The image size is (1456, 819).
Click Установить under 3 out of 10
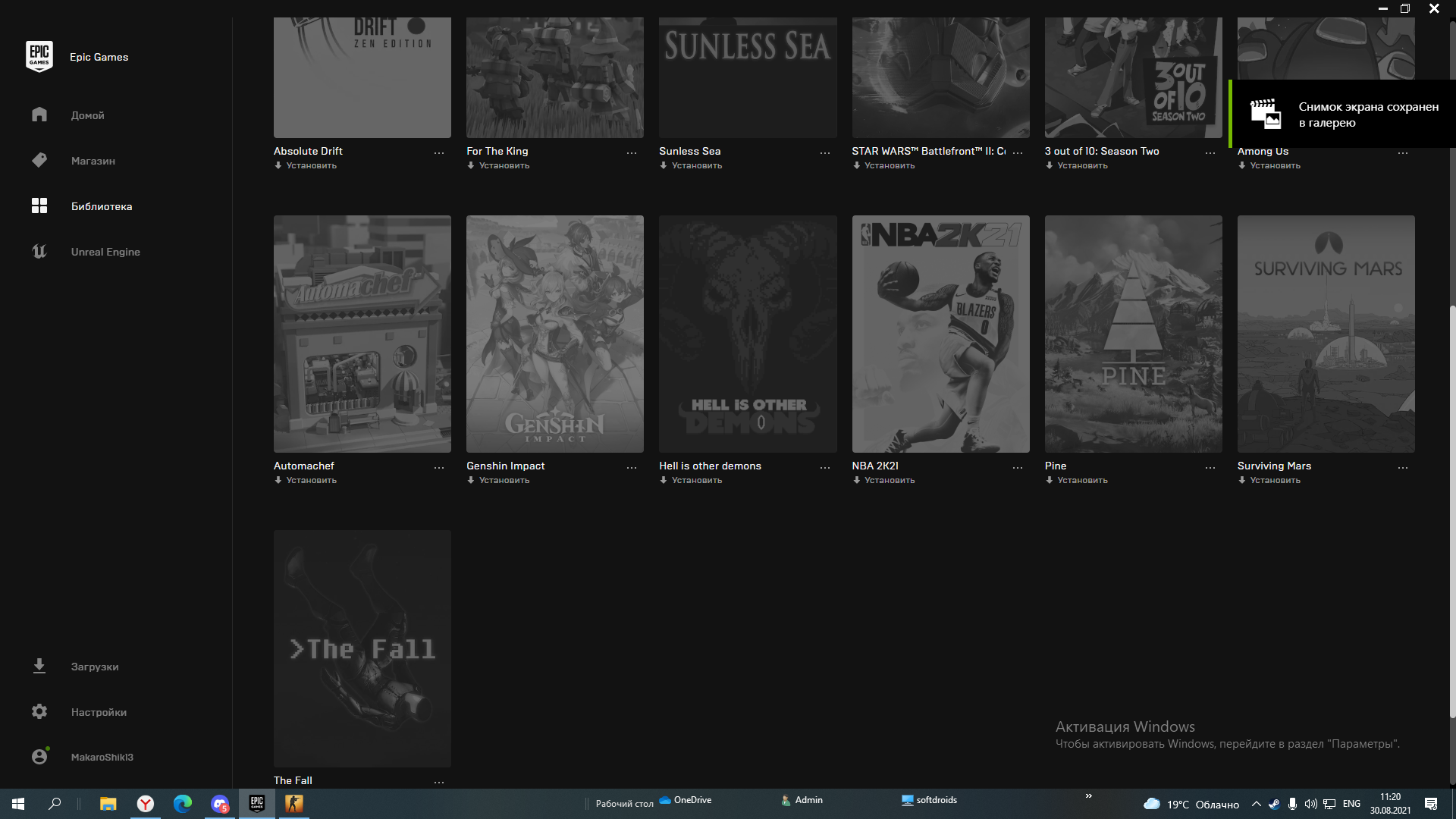[x=1082, y=165]
